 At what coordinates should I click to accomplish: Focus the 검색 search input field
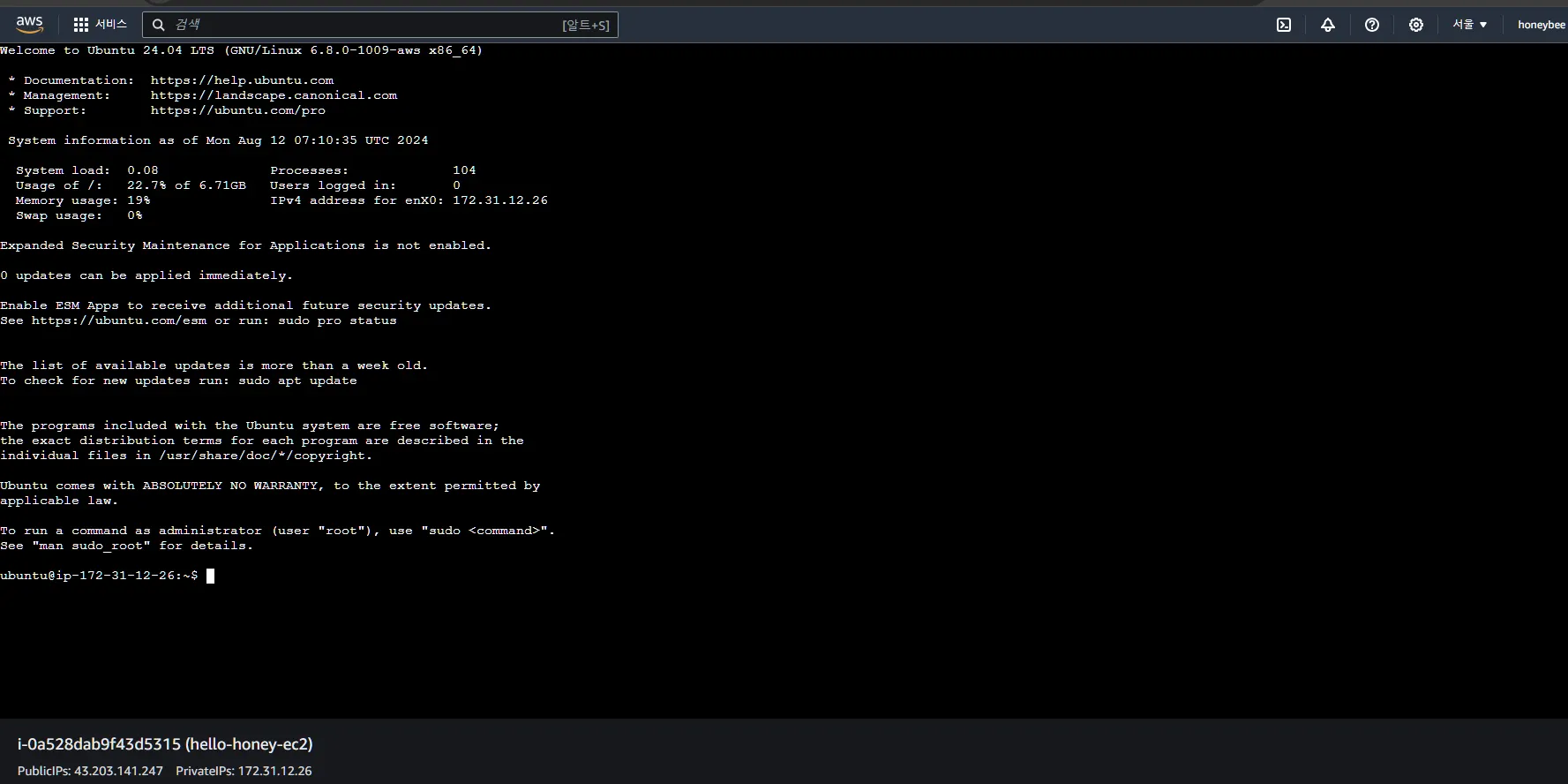tap(379, 25)
